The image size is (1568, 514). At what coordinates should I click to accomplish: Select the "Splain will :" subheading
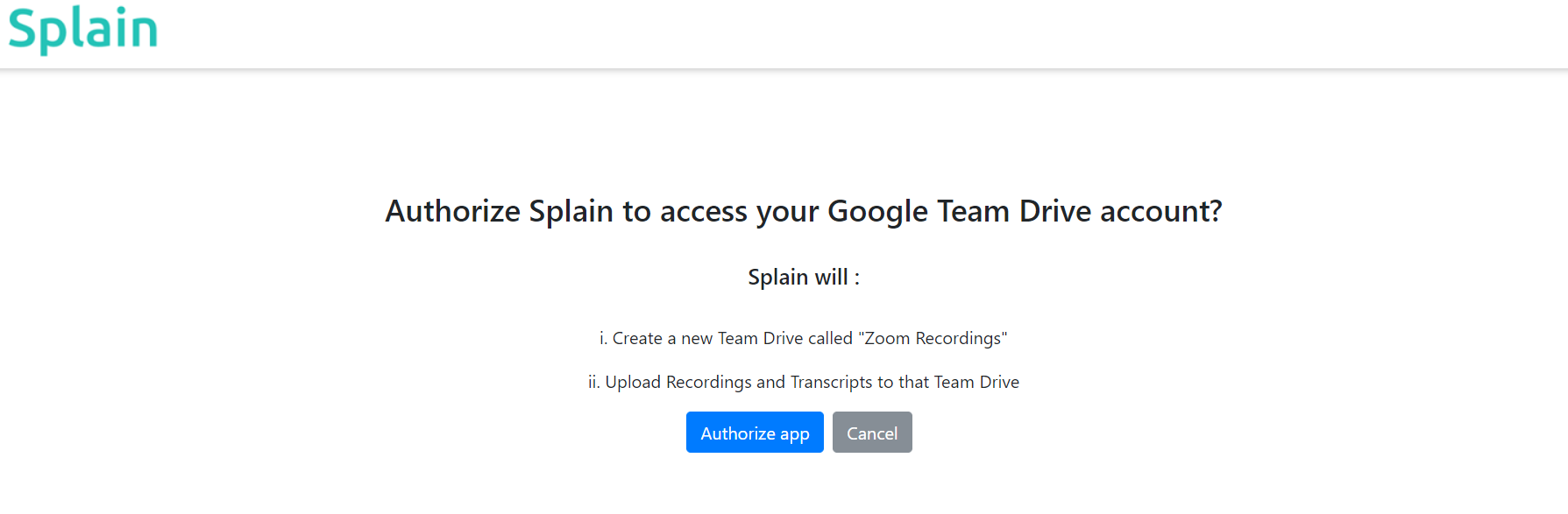click(804, 278)
